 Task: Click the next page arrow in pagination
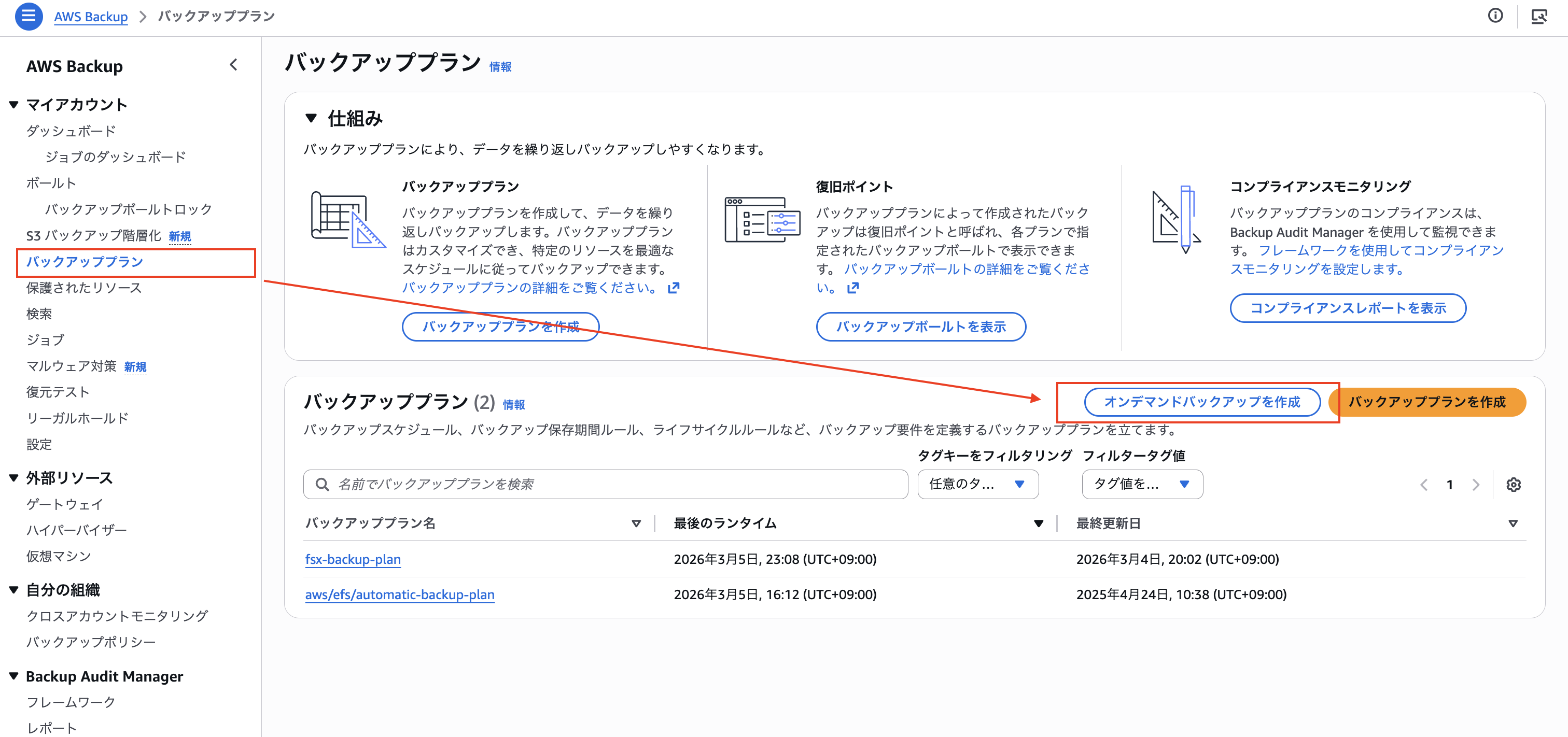pyautogui.click(x=1476, y=485)
